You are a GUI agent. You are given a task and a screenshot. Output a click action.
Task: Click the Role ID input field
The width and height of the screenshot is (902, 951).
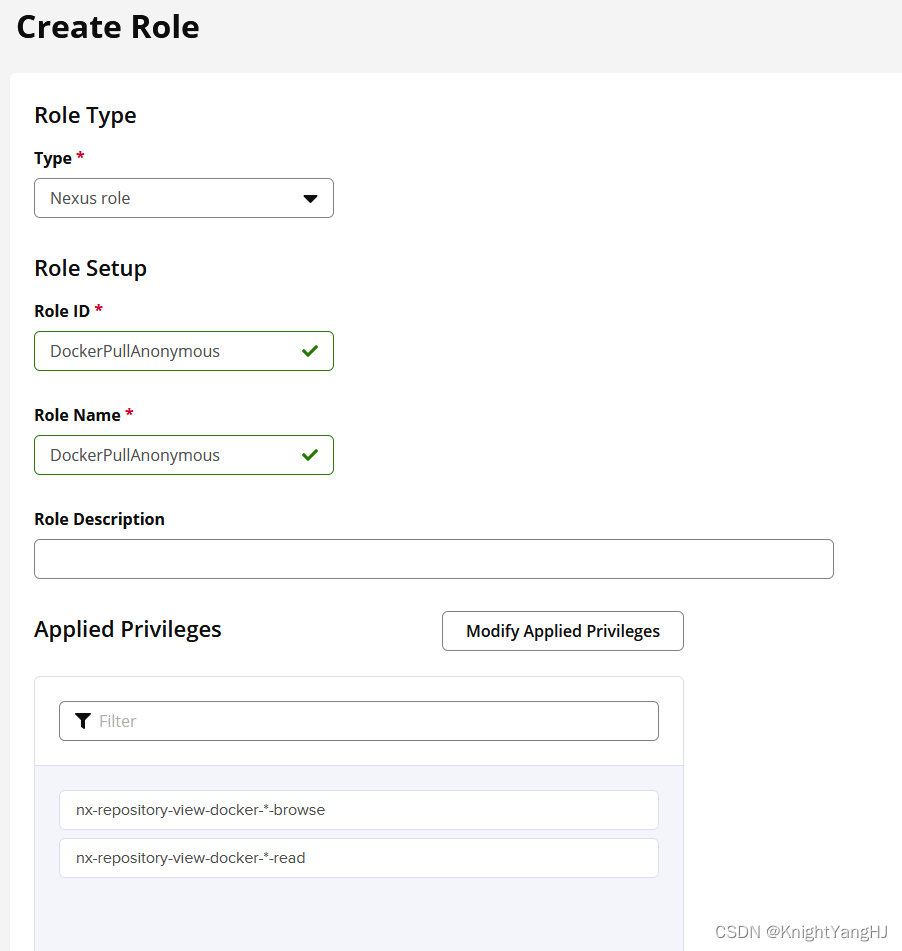[184, 351]
